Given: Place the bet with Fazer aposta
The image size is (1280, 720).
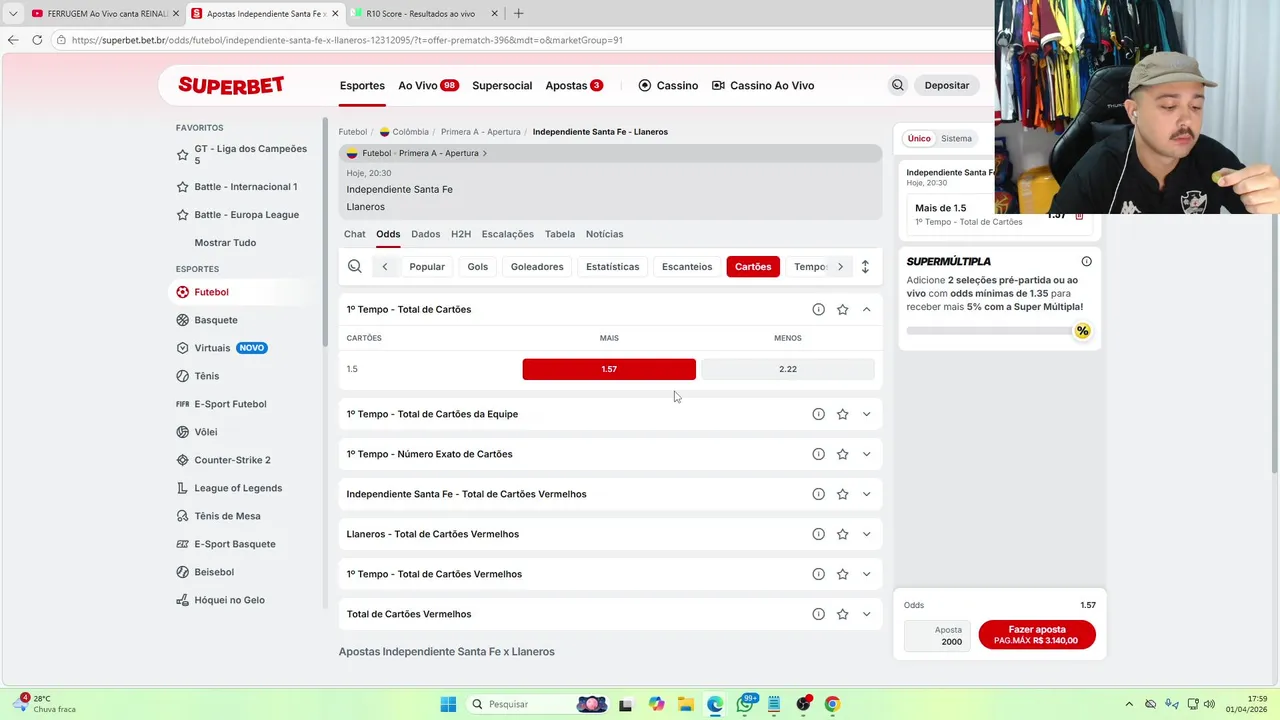Looking at the screenshot, I should click(x=1037, y=635).
